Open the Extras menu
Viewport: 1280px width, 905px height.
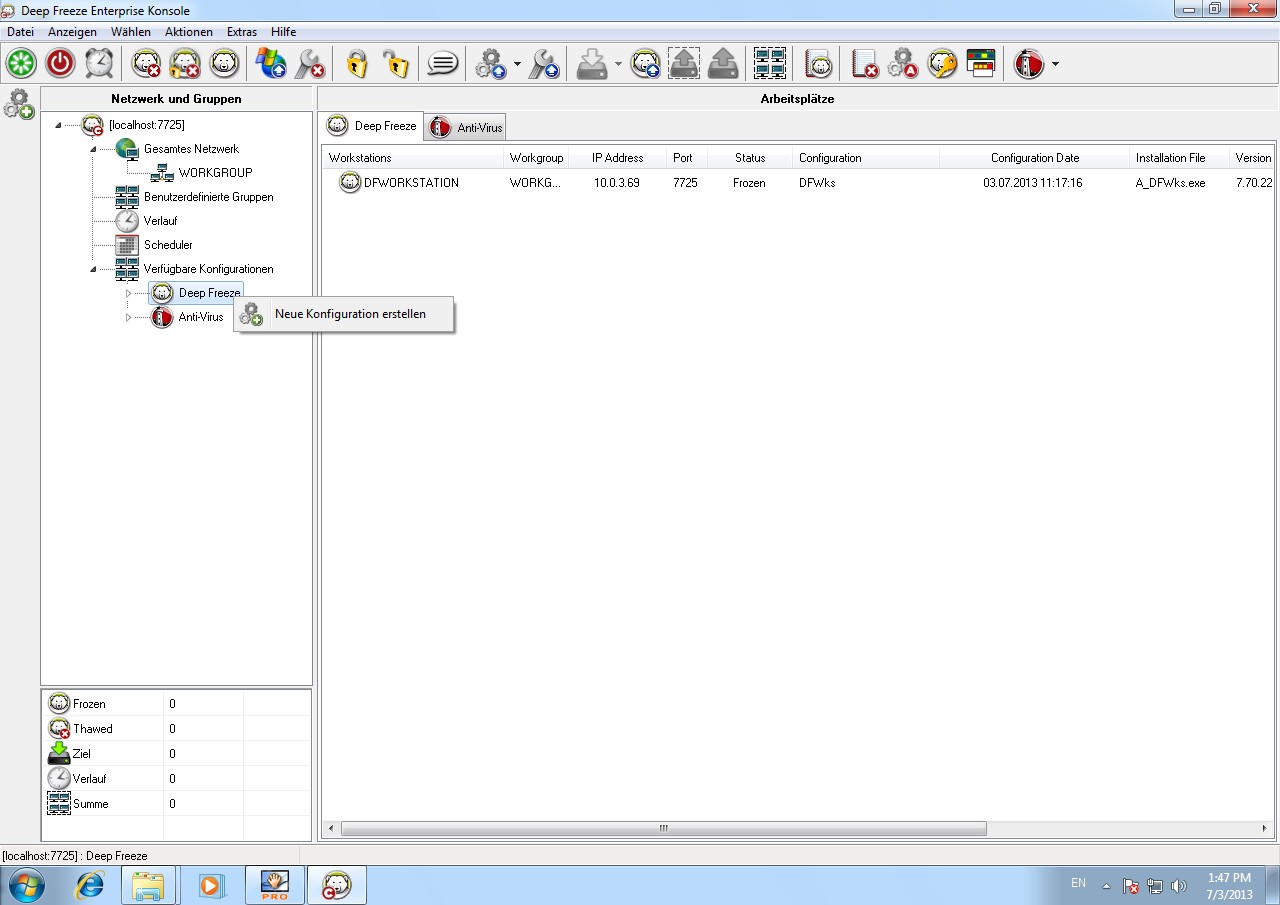pyautogui.click(x=242, y=32)
